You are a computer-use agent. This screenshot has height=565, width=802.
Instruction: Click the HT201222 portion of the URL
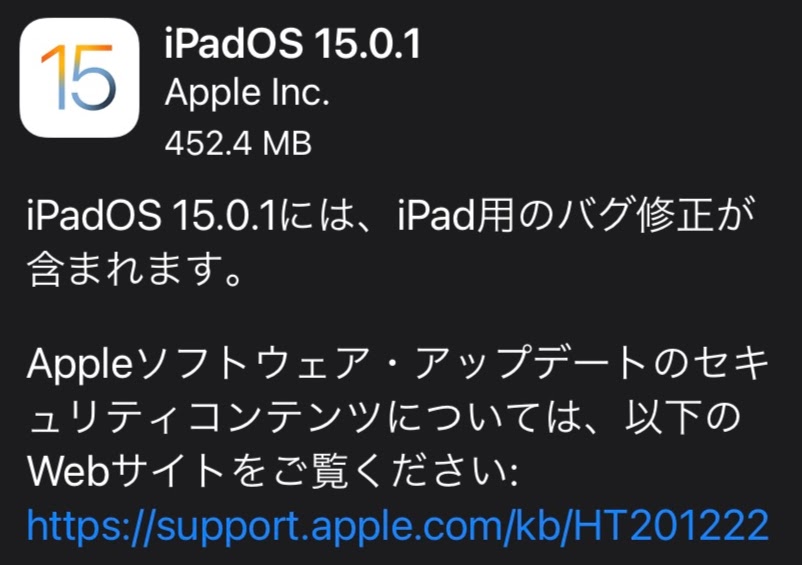(x=671, y=524)
